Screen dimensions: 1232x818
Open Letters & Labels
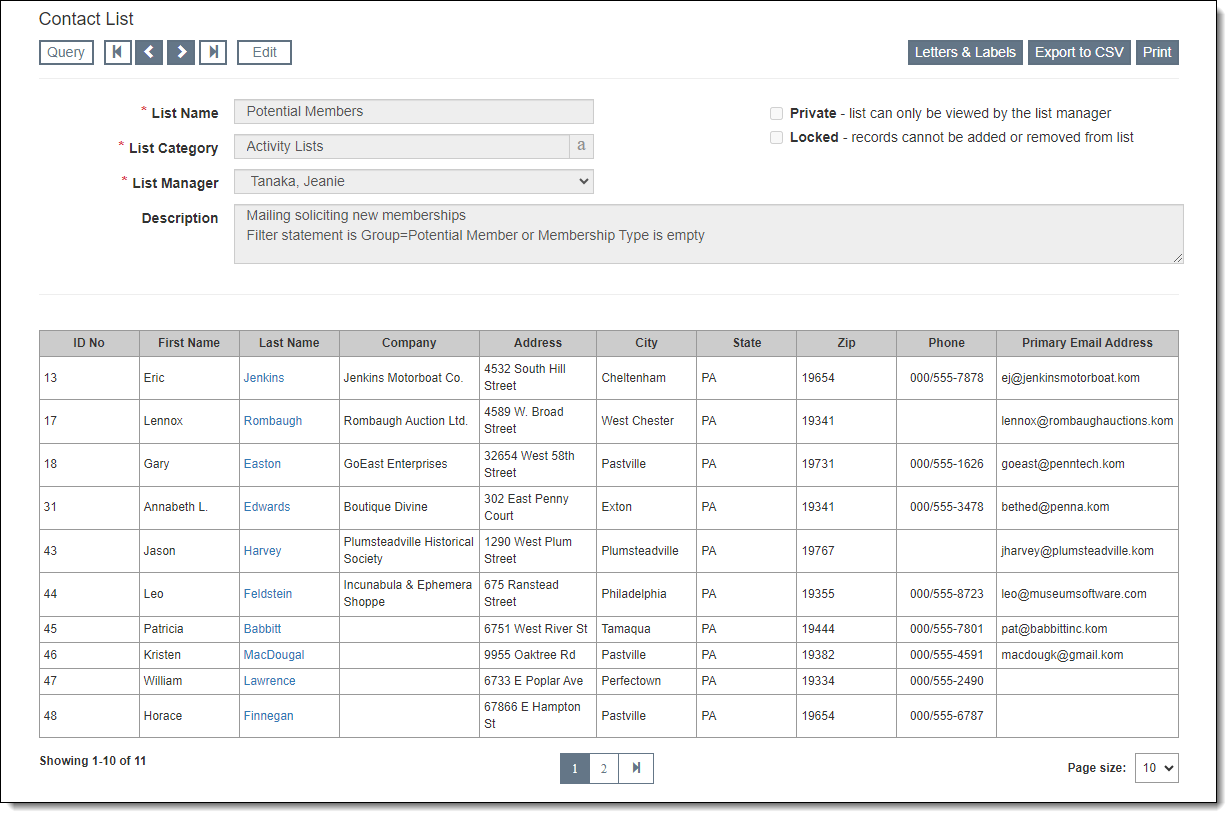coord(965,52)
